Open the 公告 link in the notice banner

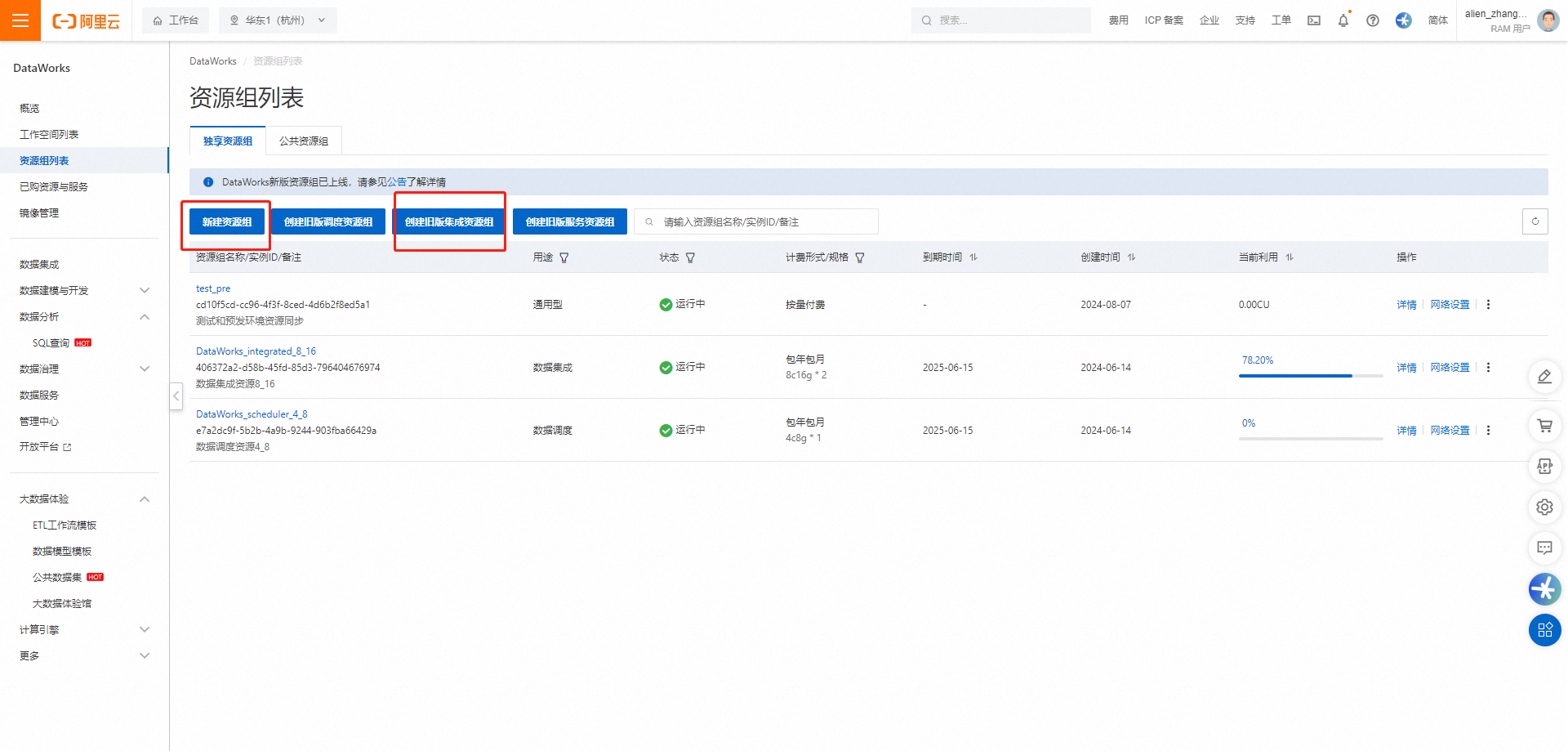[397, 182]
